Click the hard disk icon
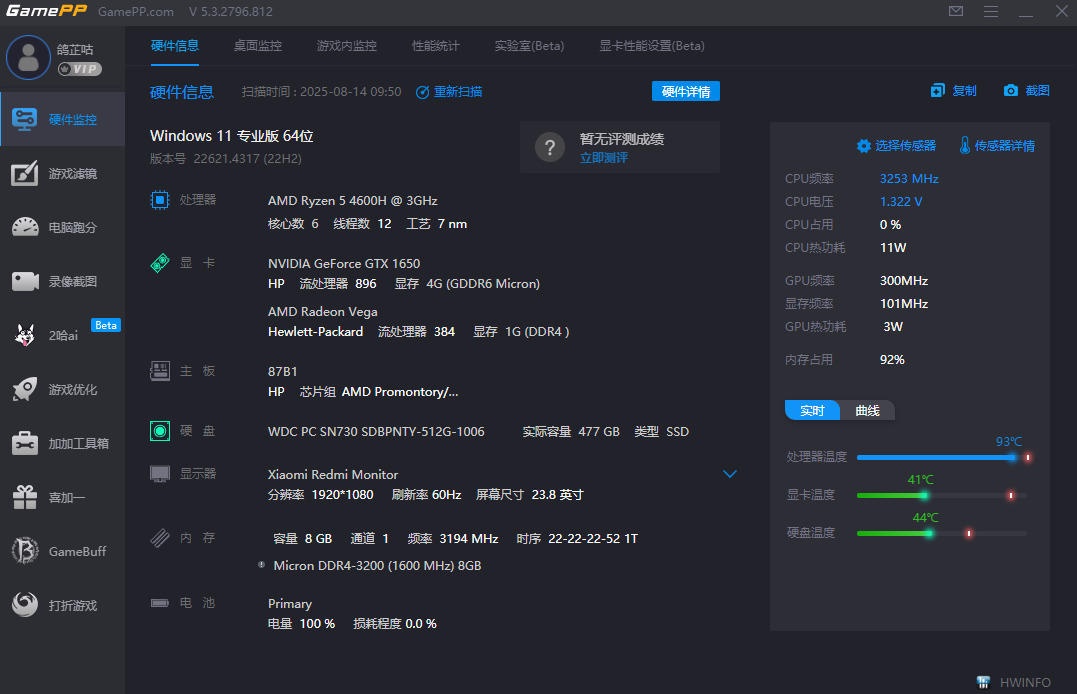The image size is (1077, 694). (159, 431)
